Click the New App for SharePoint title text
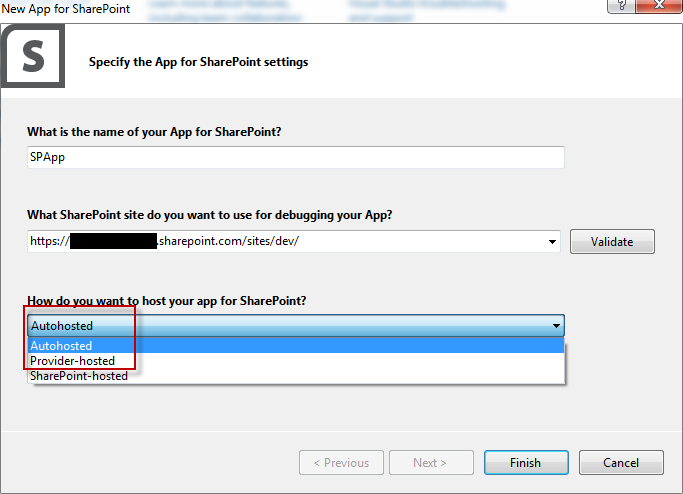 [x=65, y=9]
